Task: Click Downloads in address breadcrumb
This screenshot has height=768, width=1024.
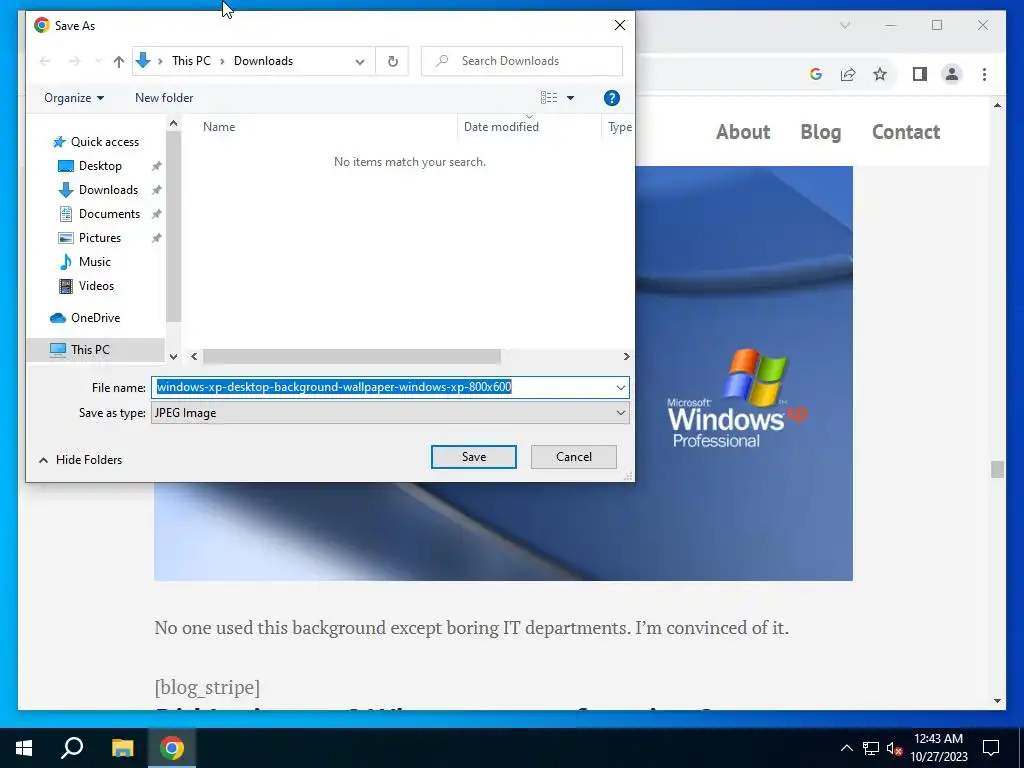Action: 263,61
